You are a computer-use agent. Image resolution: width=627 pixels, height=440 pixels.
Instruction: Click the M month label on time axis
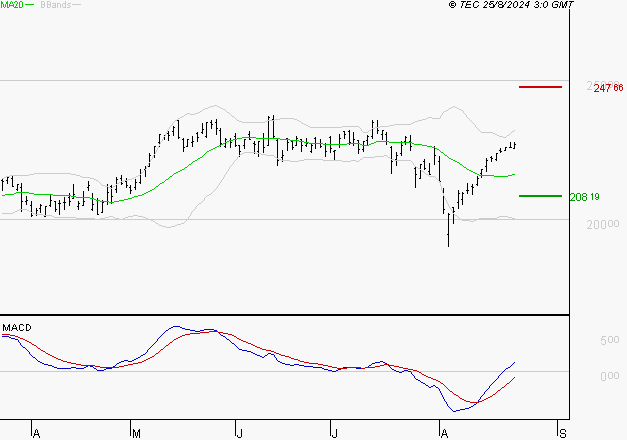point(136,434)
